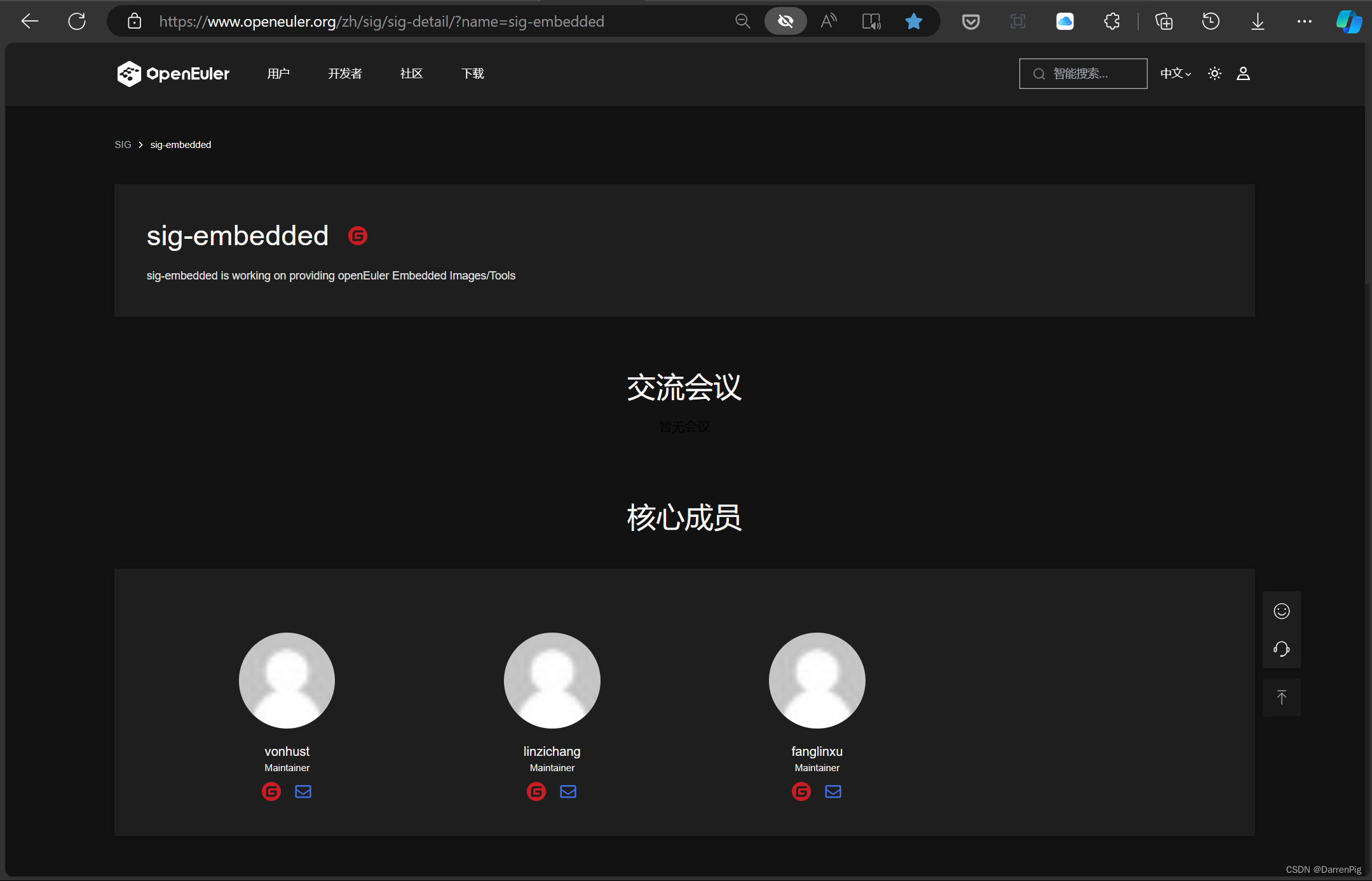Open the downloads panel
The height and width of the screenshot is (881, 1372).
point(1258,22)
